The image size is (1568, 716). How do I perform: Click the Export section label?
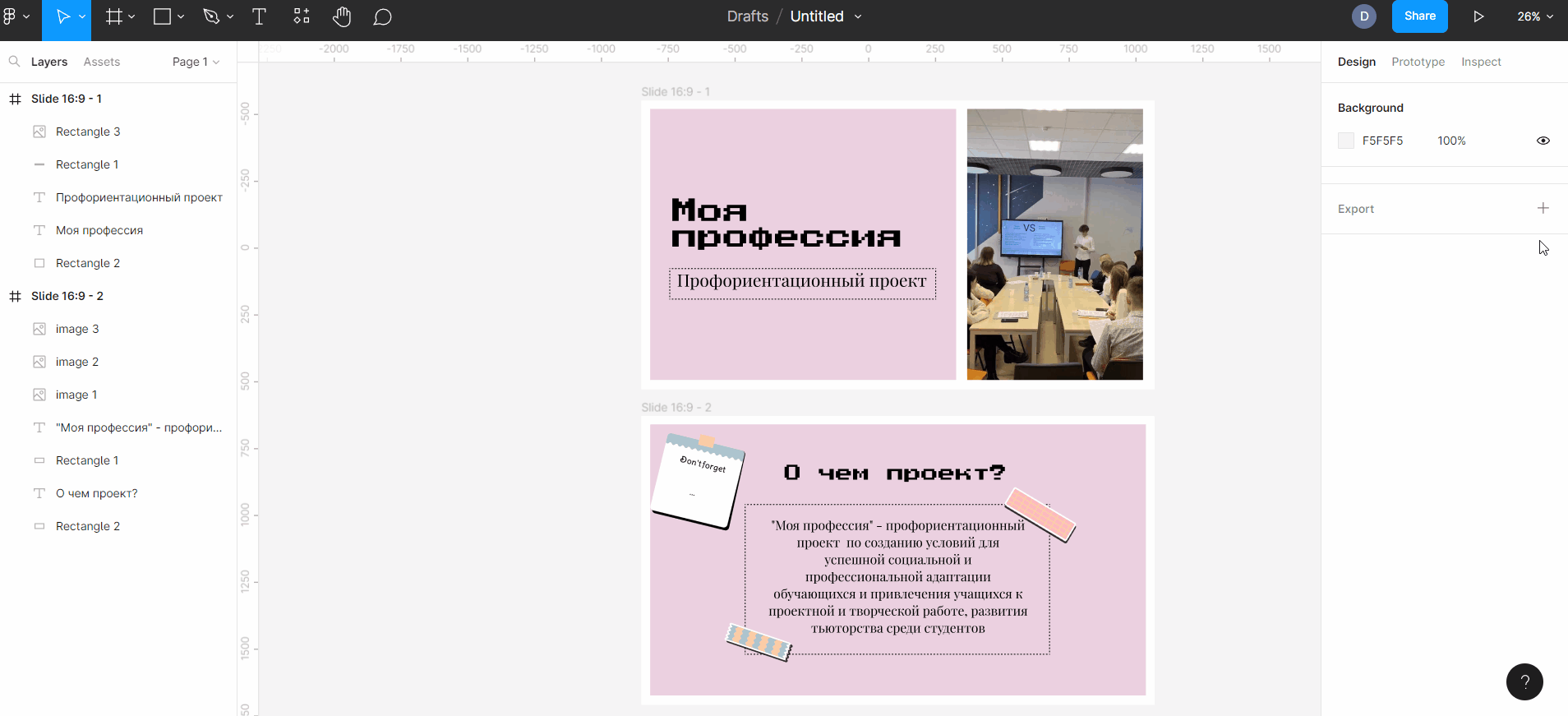tap(1356, 209)
